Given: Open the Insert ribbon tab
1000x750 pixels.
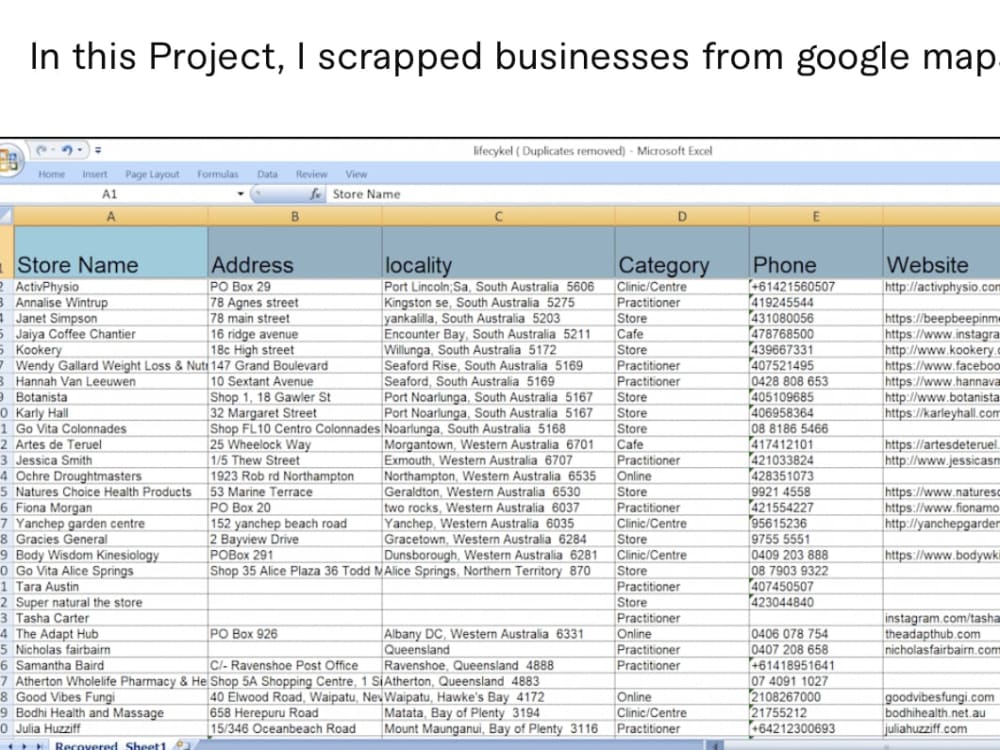Looking at the screenshot, I should pos(94,174).
